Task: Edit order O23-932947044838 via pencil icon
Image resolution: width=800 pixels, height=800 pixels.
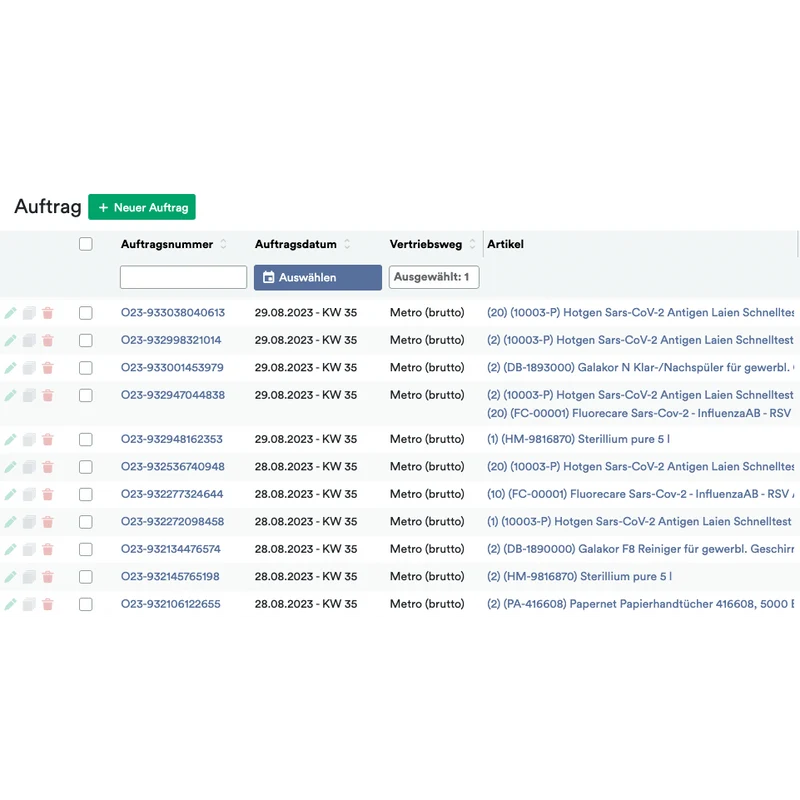Action: coord(10,395)
